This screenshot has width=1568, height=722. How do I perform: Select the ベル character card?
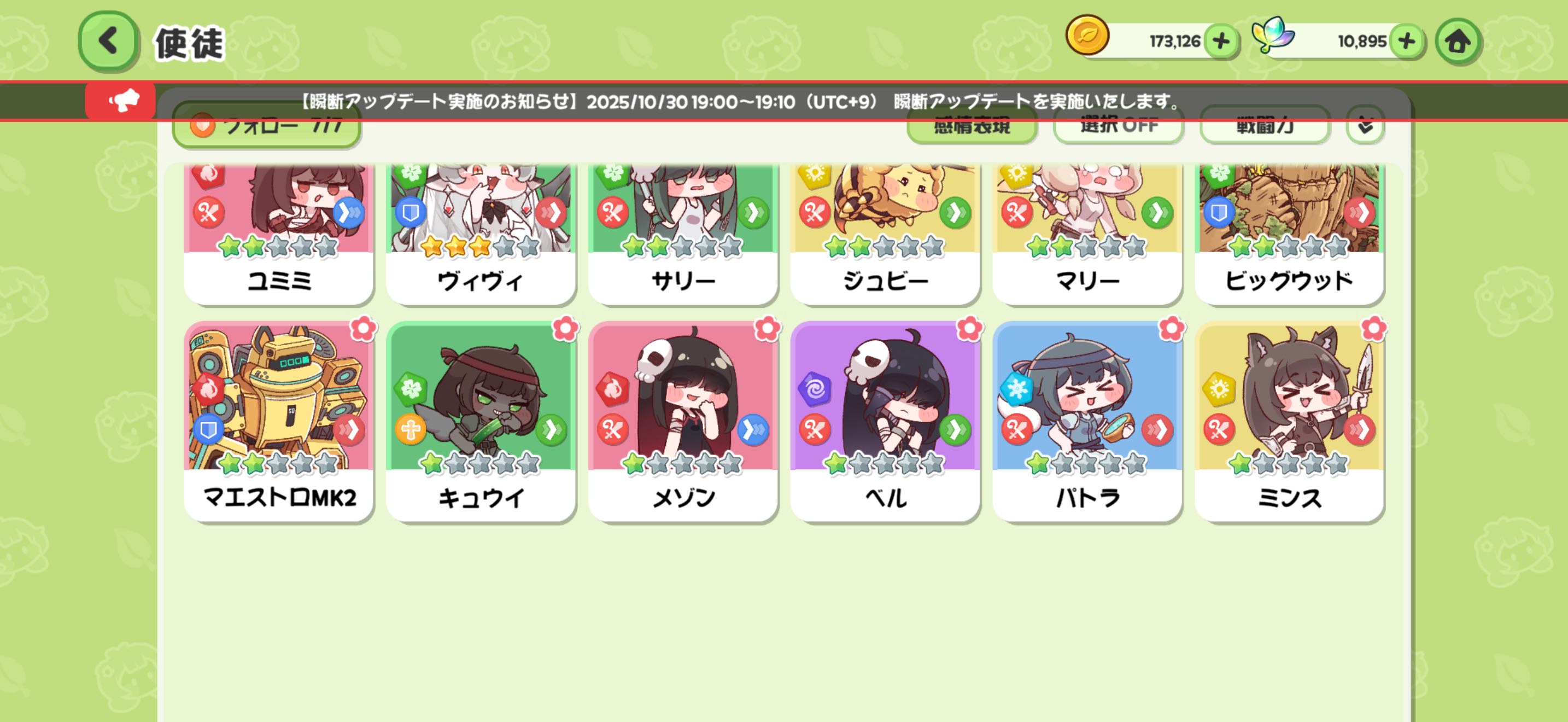click(885, 421)
